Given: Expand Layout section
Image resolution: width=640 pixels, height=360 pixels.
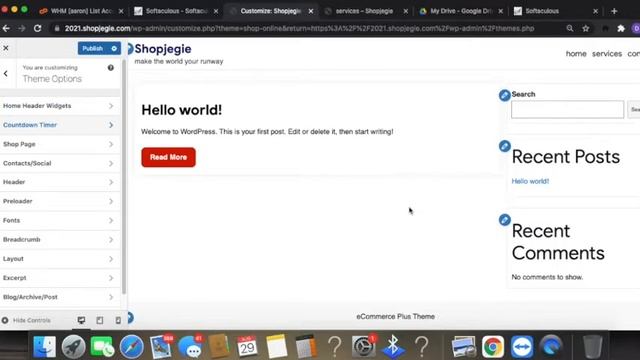Looking at the screenshot, I should click(x=60, y=259).
